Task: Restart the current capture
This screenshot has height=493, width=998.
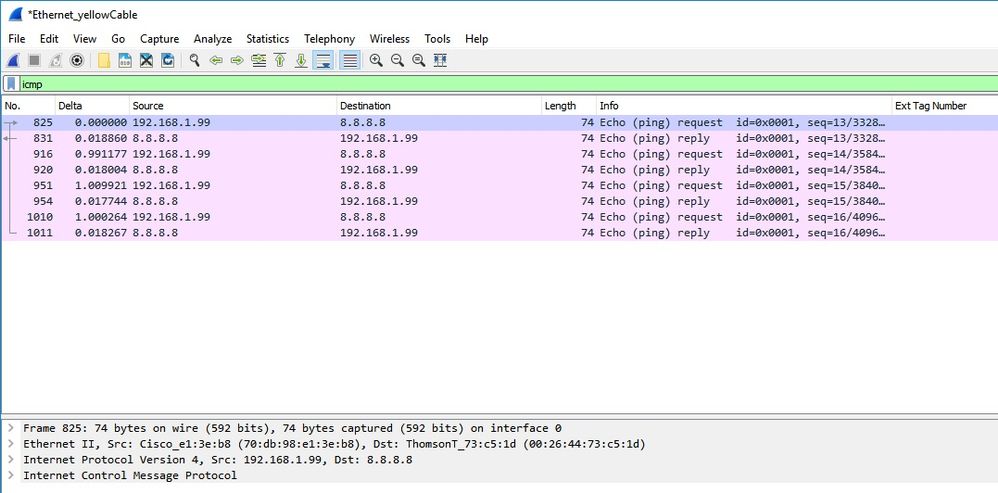Action: pos(55,60)
